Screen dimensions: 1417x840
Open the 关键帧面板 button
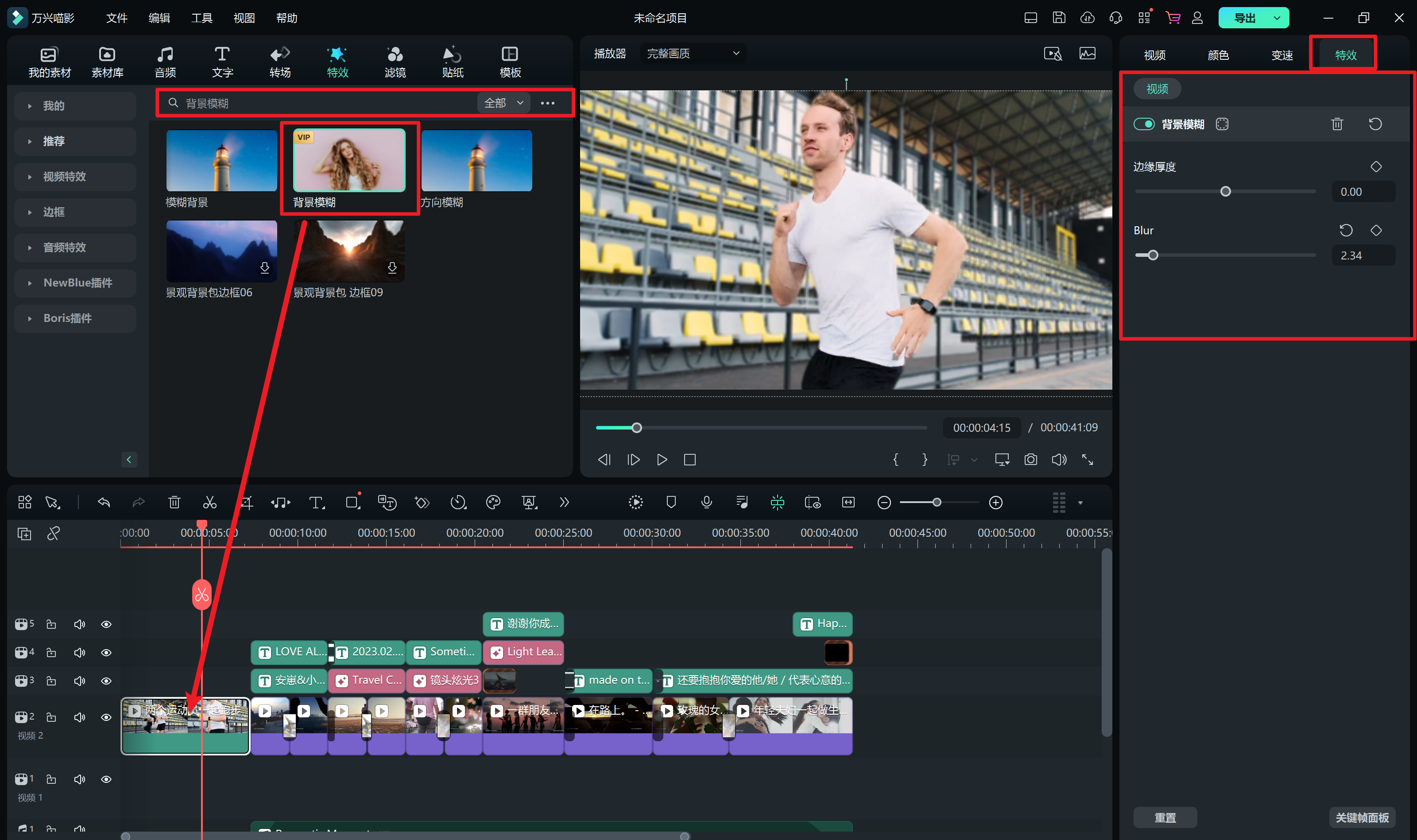[x=1362, y=817]
